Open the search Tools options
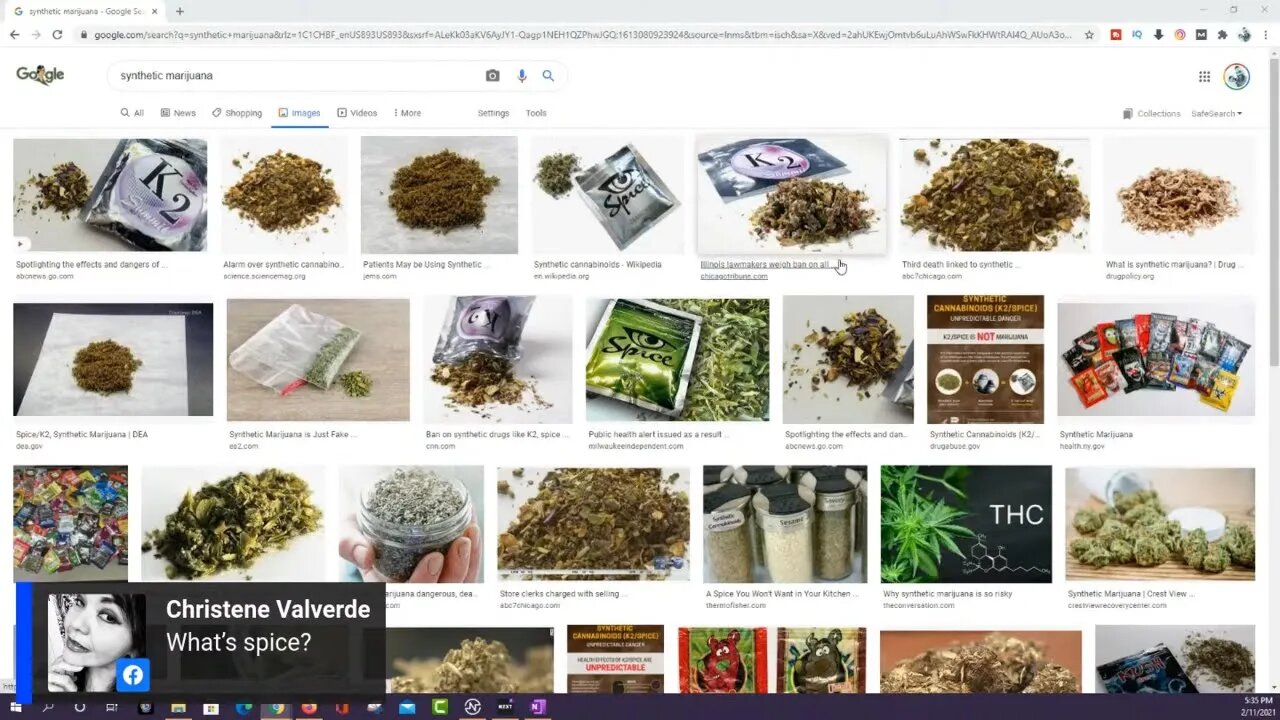Screen dimensions: 1280x720 (x=536, y=113)
